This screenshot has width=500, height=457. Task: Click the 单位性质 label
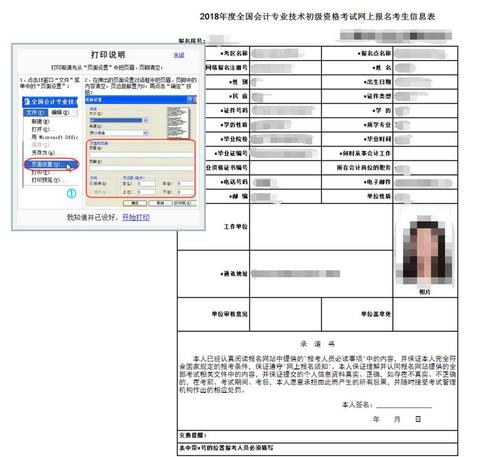coord(379,196)
